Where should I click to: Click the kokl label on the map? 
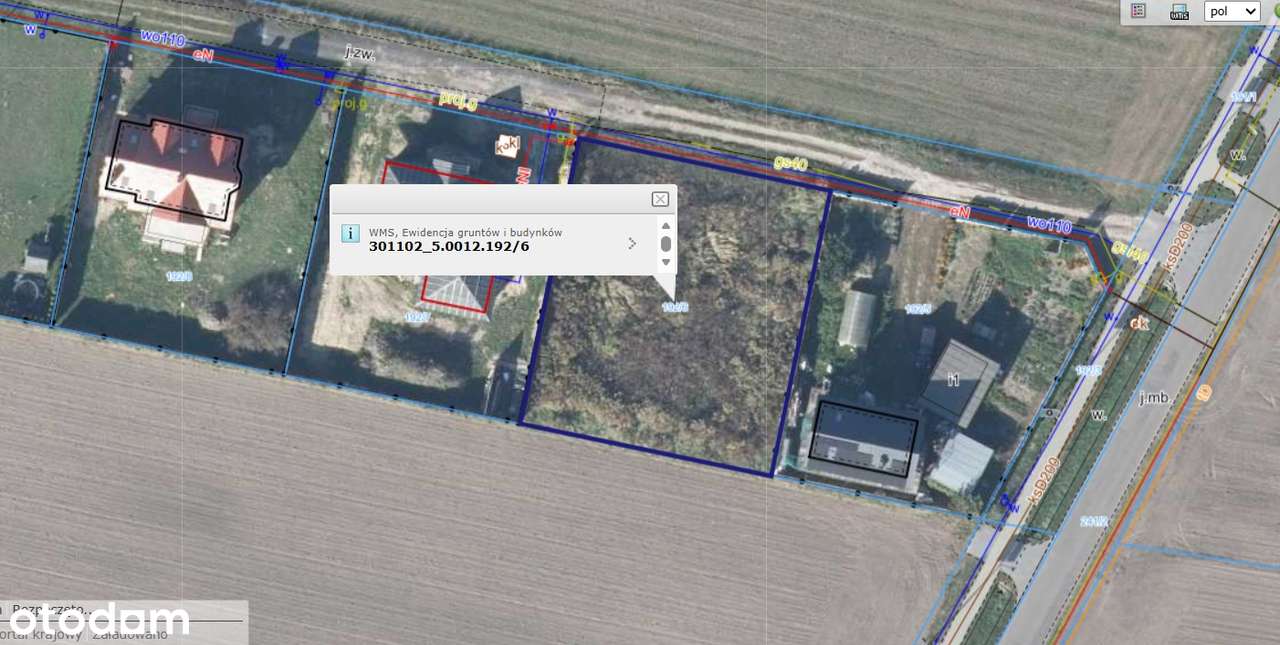(509, 145)
